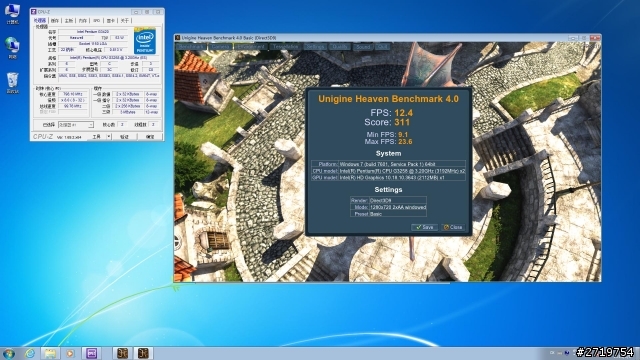The image size is (640, 360).
Task: Click the GPU model row in System table
Action: (x=388, y=178)
